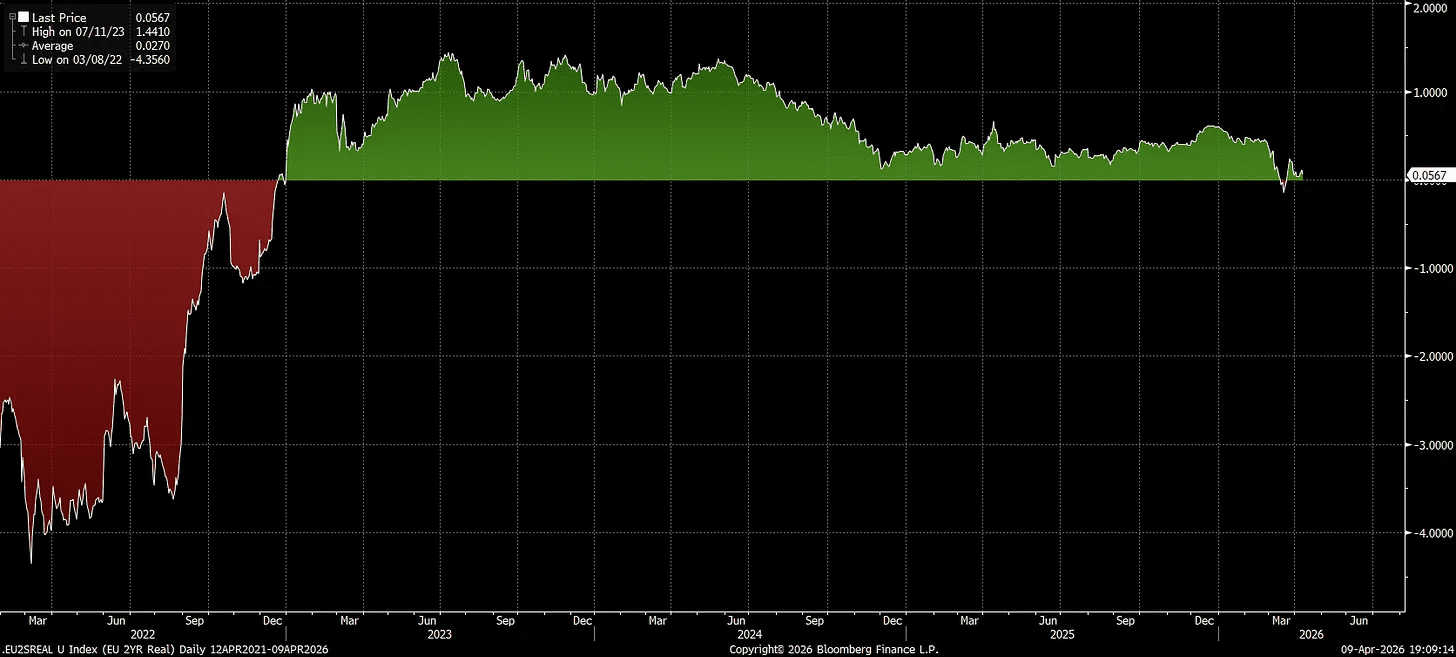This screenshot has height=657, width=1456.
Task: Click the Low marker icon in legend
Action: (22, 60)
